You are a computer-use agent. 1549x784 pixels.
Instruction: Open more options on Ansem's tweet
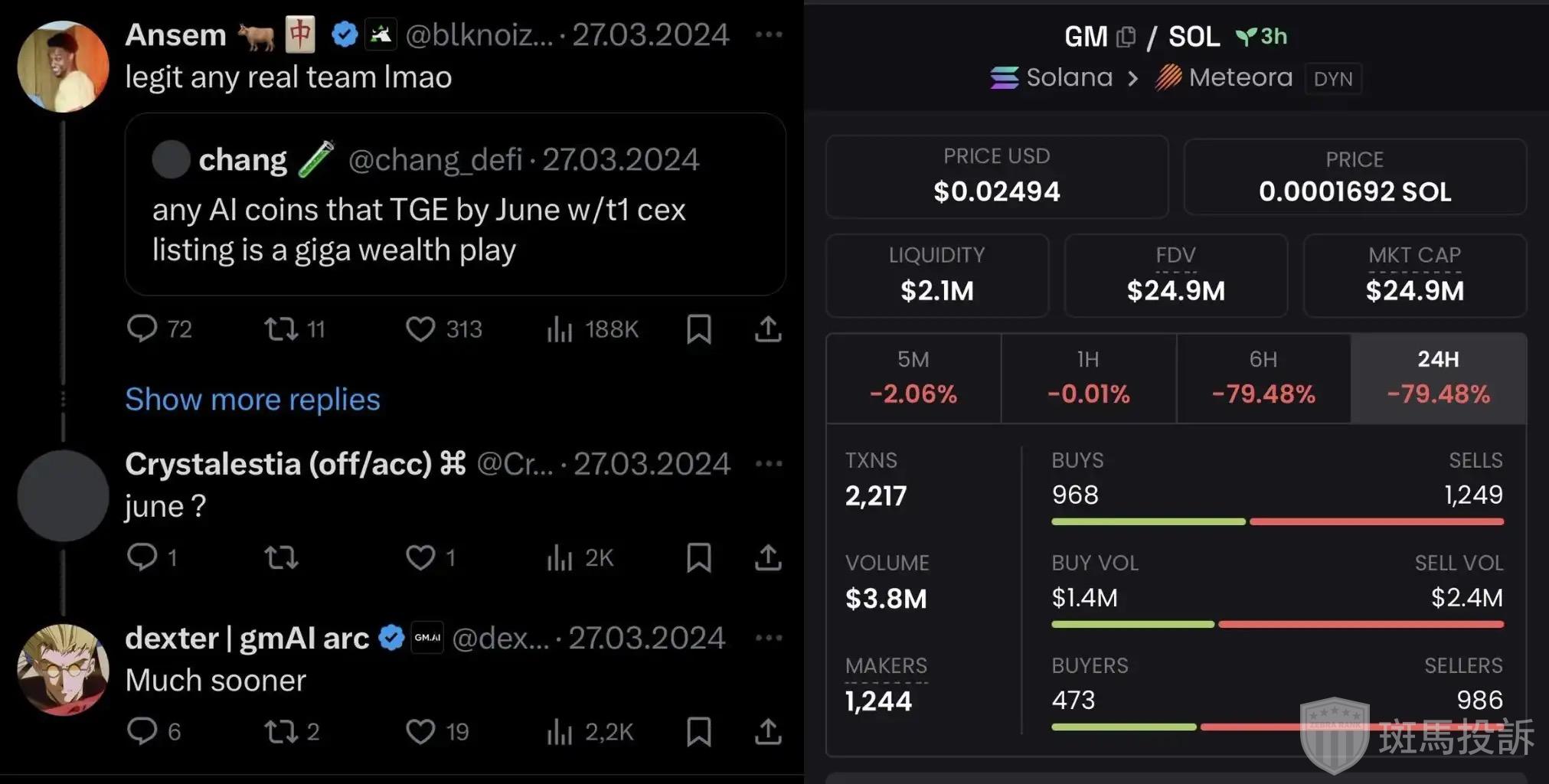click(x=769, y=34)
